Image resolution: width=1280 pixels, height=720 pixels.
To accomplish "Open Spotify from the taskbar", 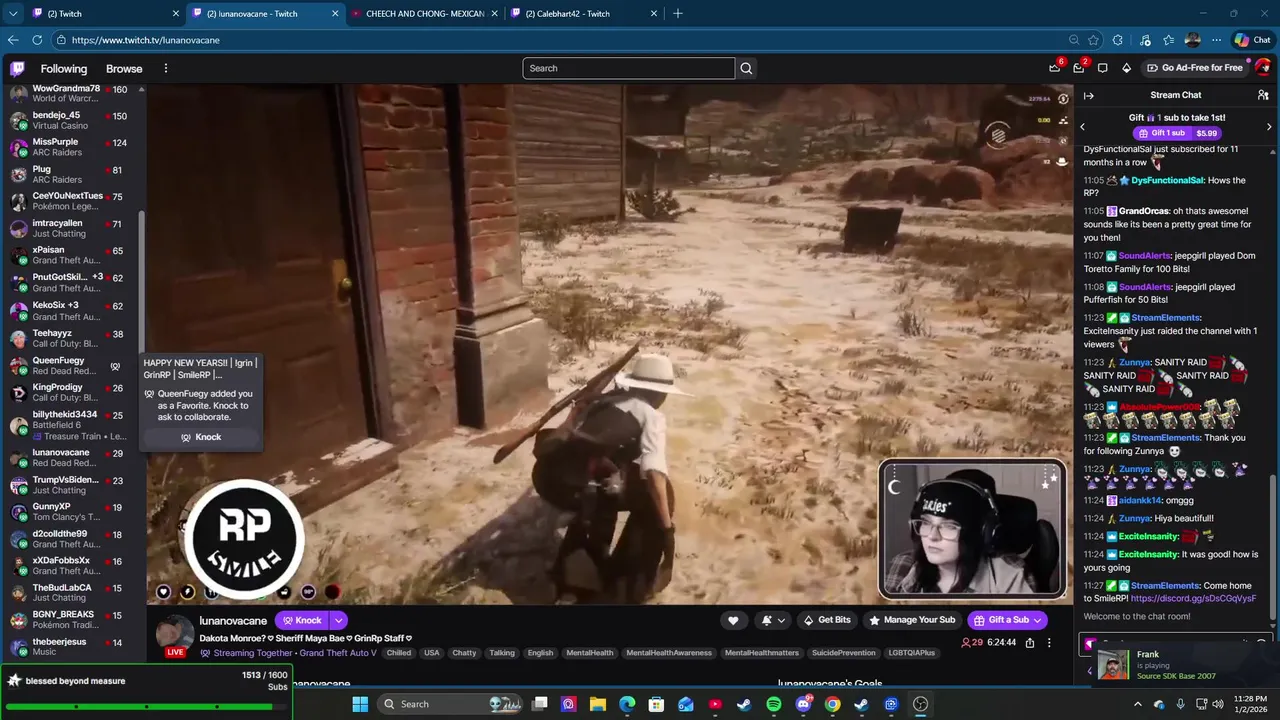I will point(773,704).
